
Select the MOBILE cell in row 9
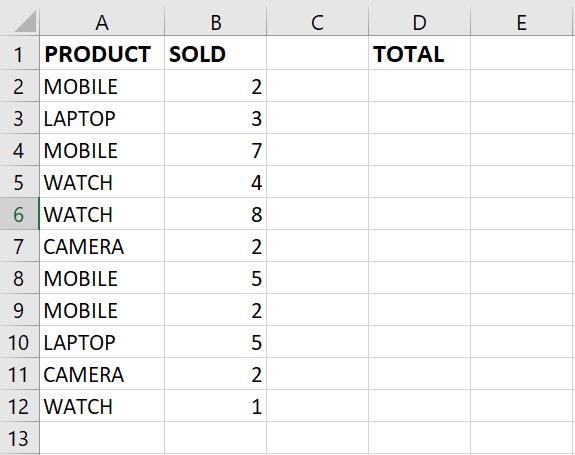(x=102, y=310)
